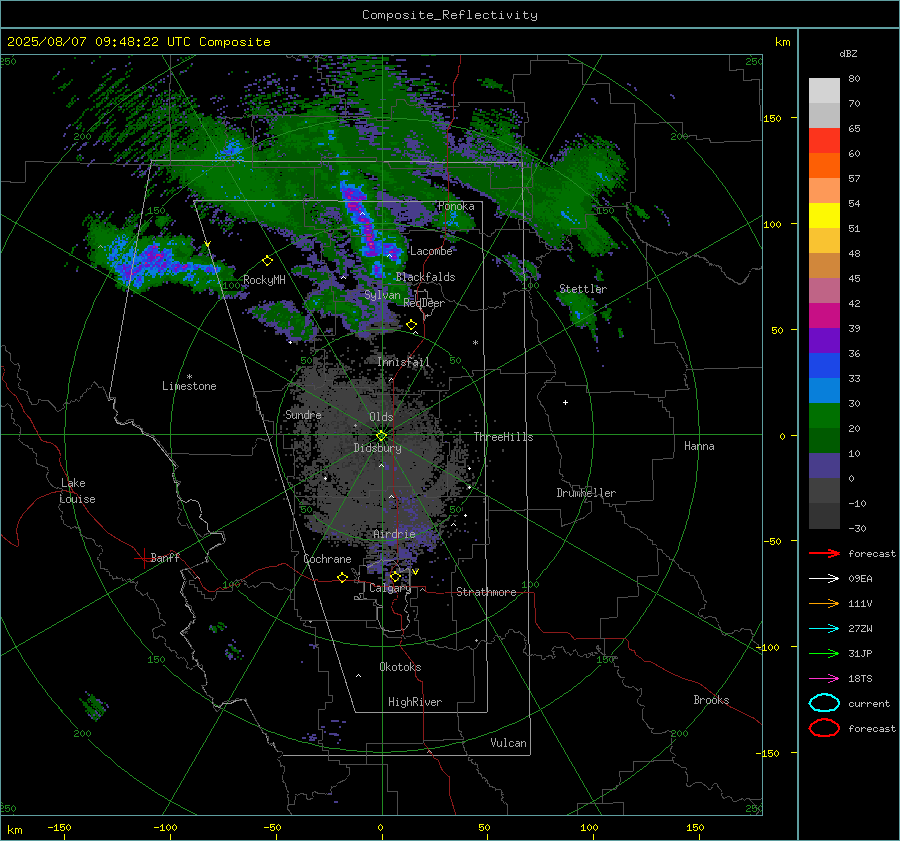900x841 pixels.
Task: Click the Lake Louise label
Action: [x=77, y=491]
